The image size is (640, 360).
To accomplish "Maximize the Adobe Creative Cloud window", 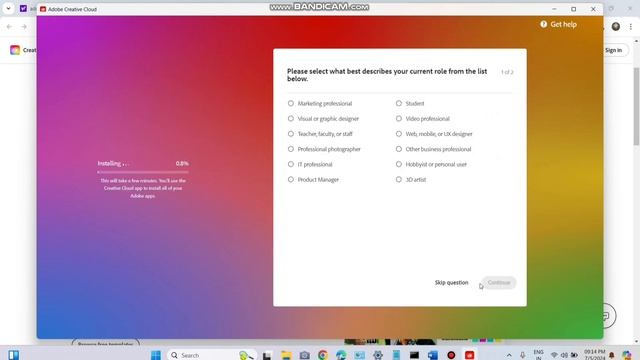I will click(x=573, y=9).
